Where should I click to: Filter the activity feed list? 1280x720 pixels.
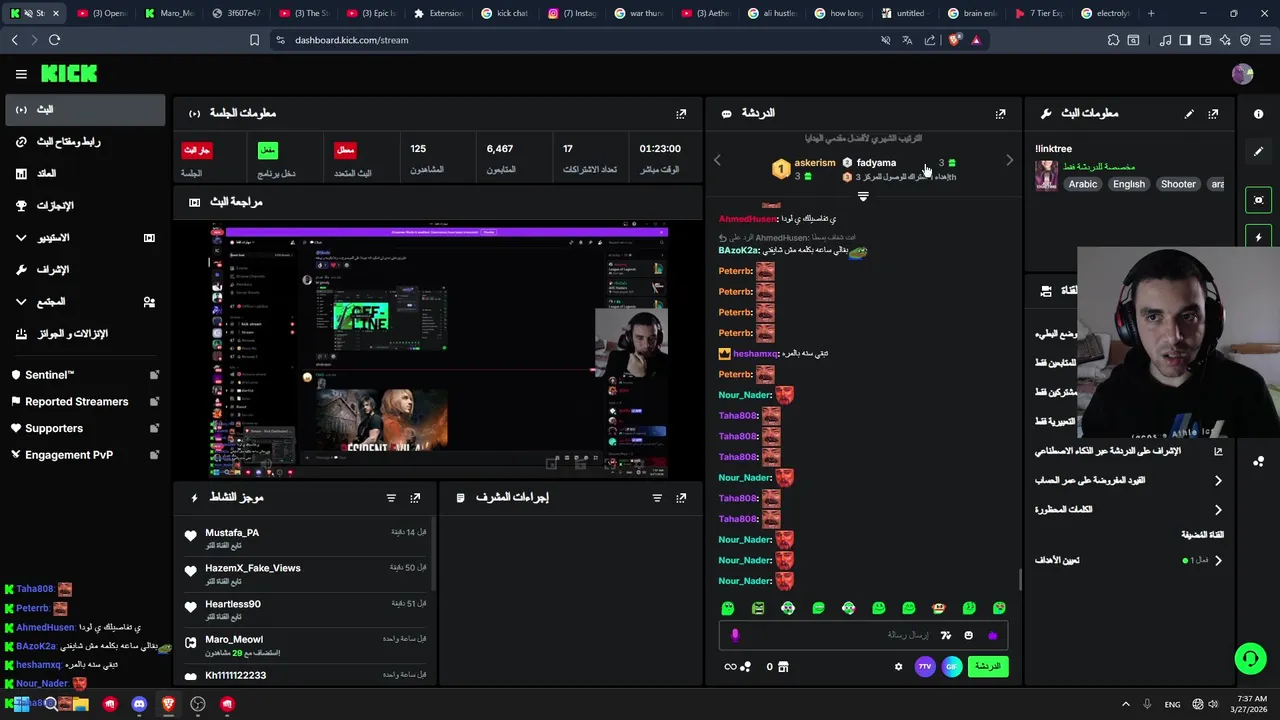391,498
